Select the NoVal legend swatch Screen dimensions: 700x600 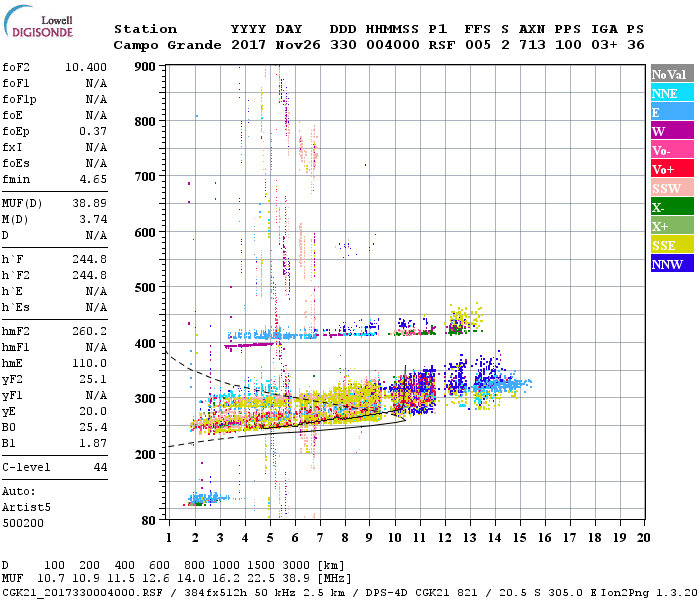click(x=670, y=74)
